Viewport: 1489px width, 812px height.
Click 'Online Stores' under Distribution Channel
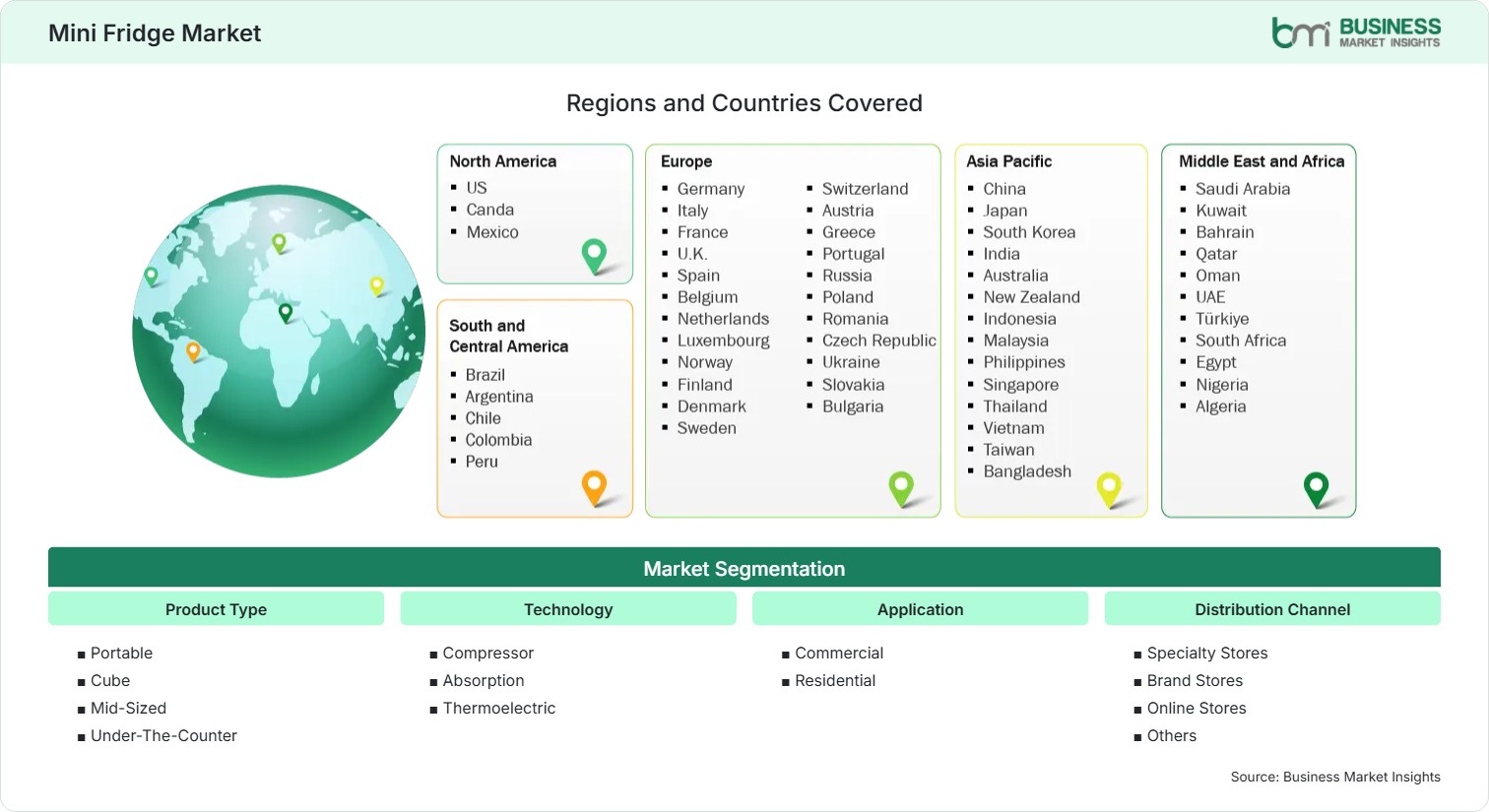[1197, 709]
